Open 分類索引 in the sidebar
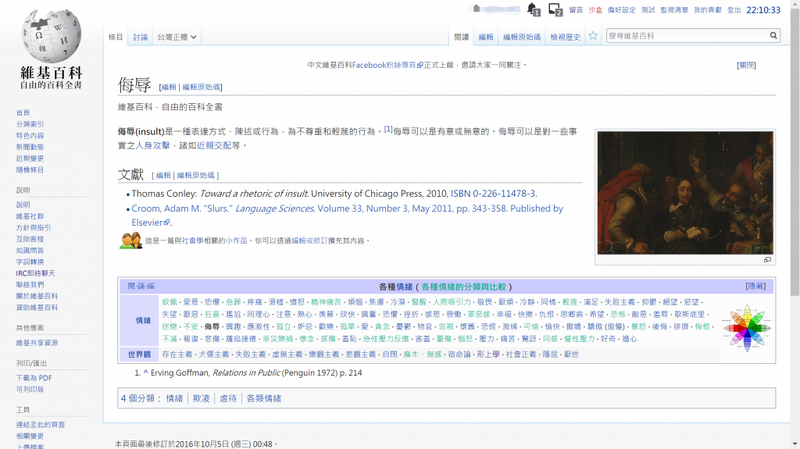 [30, 124]
